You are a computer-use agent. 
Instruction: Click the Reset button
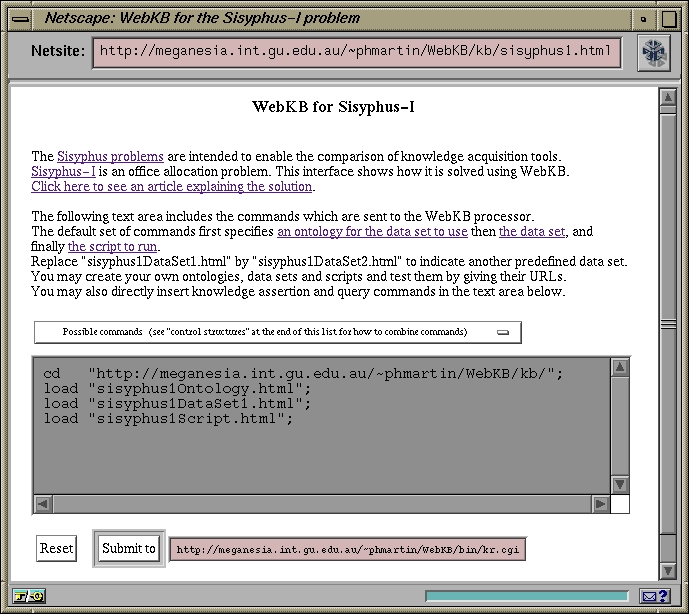[56, 548]
